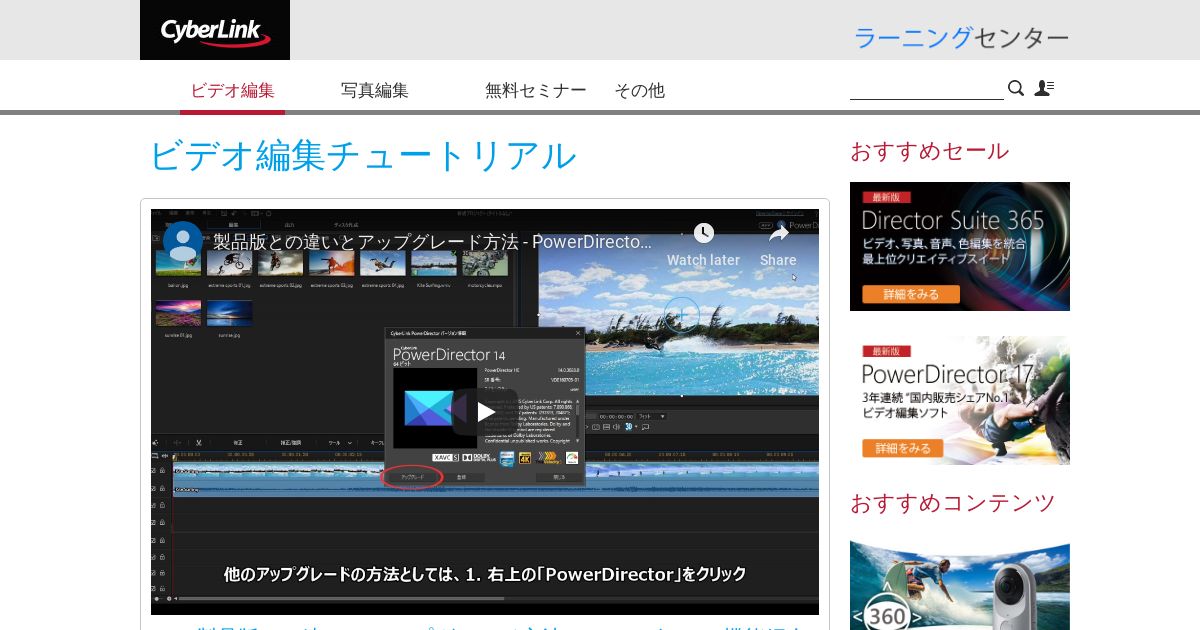Open the ビデオ編集 tab

(233, 90)
